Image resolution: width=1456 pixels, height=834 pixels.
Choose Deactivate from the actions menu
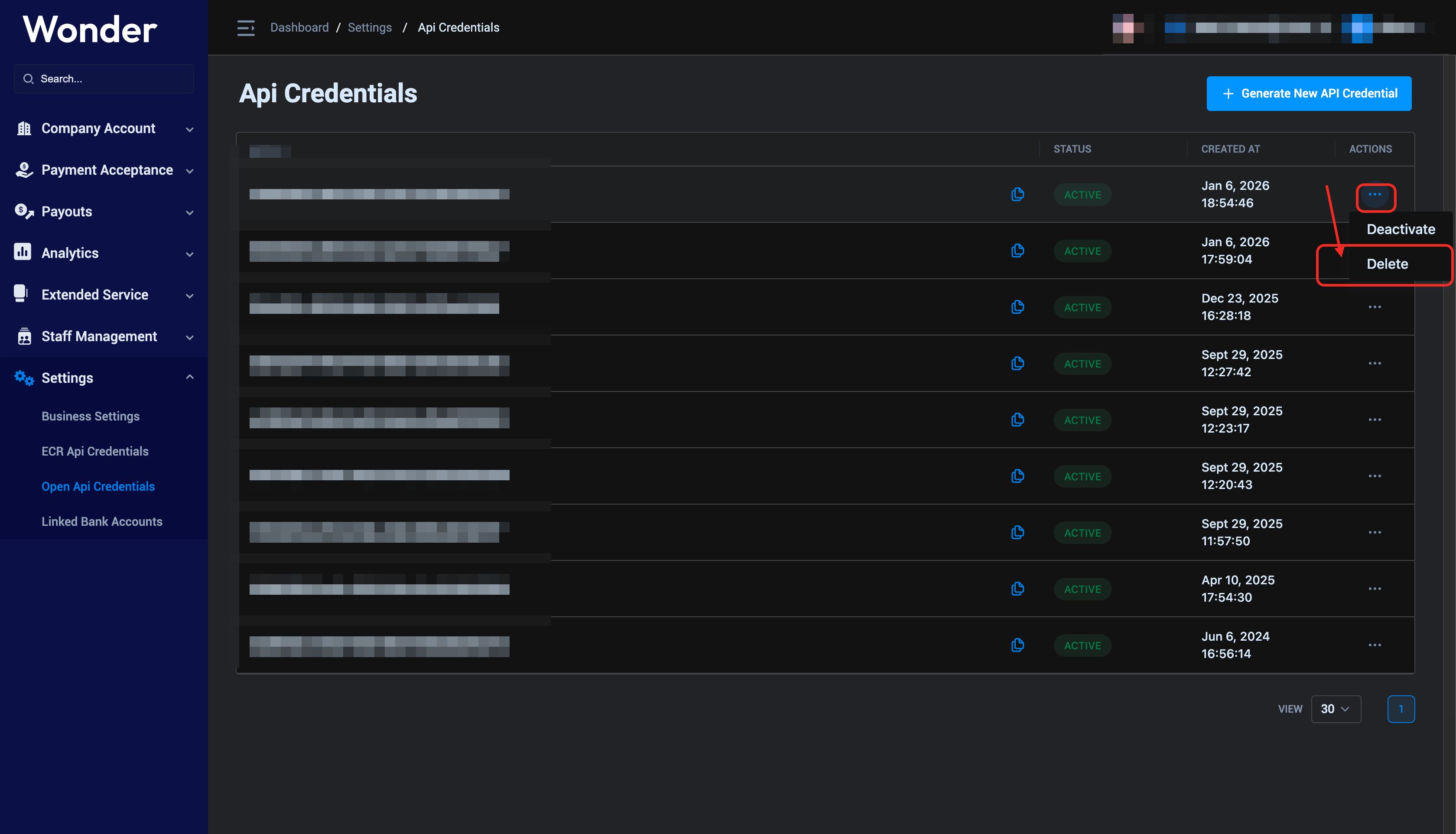click(x=1401, y=229)
